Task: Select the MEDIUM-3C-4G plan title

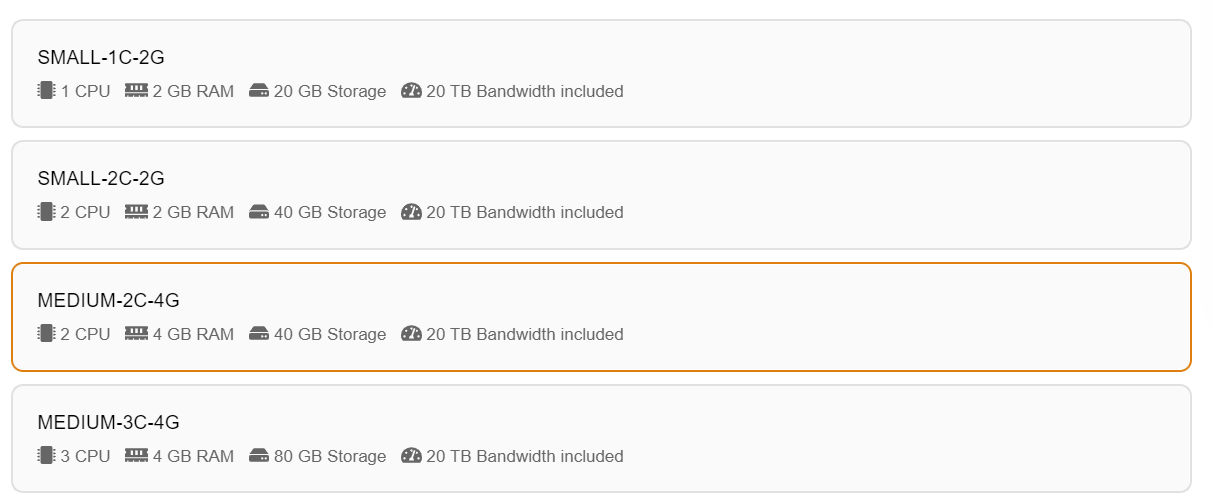Action: pos(108,422)
